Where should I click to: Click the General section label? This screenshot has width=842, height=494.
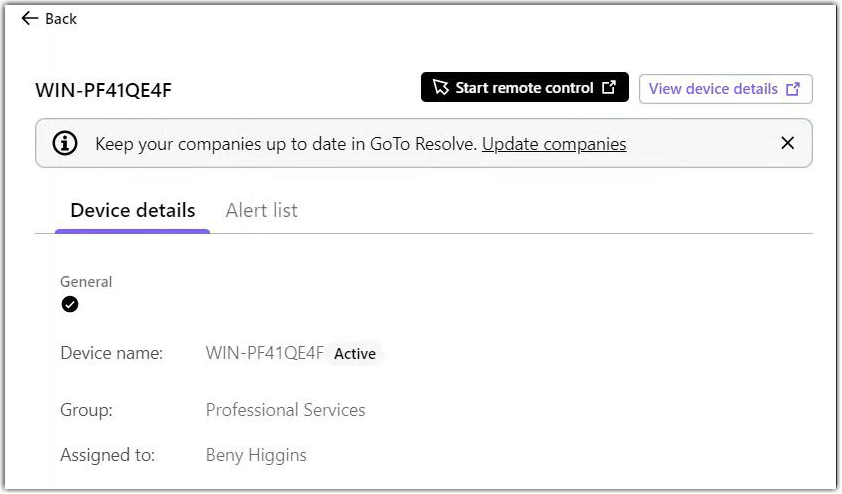coord(86,281)
